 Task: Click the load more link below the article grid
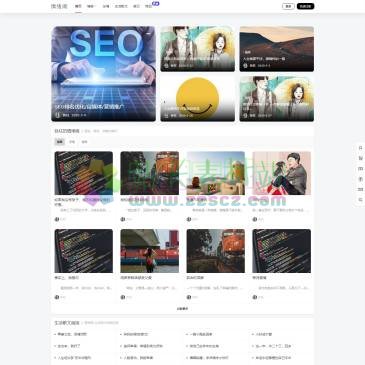pos(182,309)
